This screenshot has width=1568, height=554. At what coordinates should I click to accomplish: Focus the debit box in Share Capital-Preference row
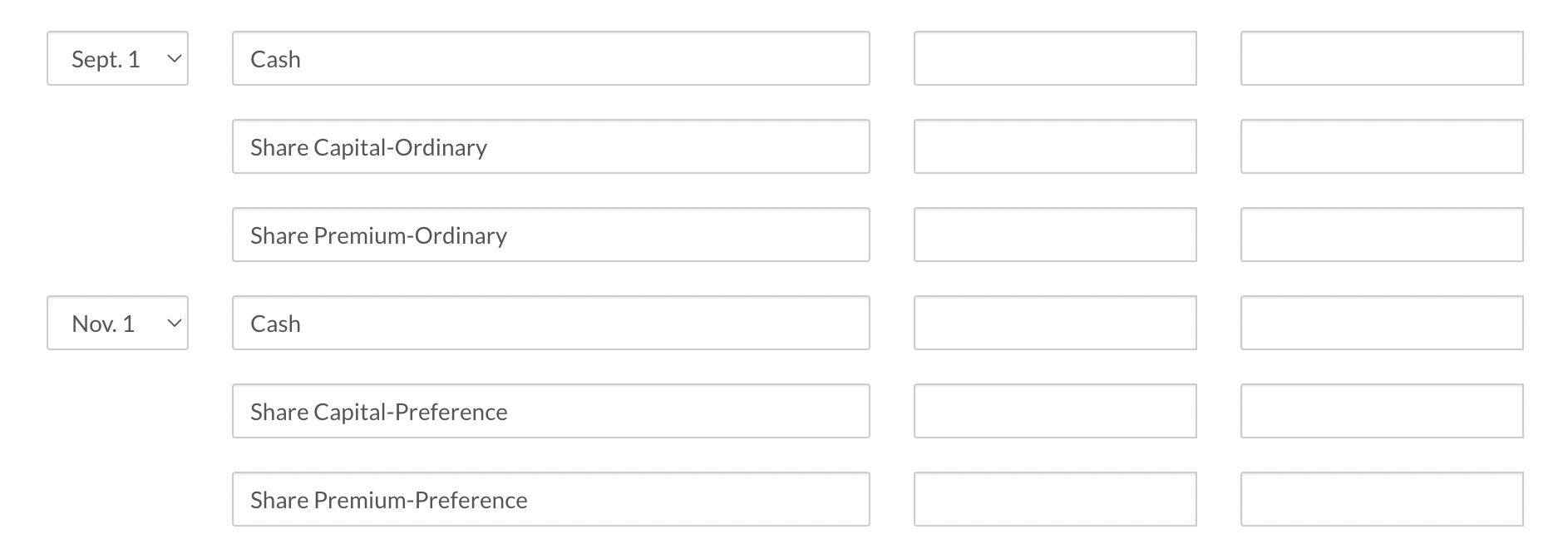[x=1055, y=411]
